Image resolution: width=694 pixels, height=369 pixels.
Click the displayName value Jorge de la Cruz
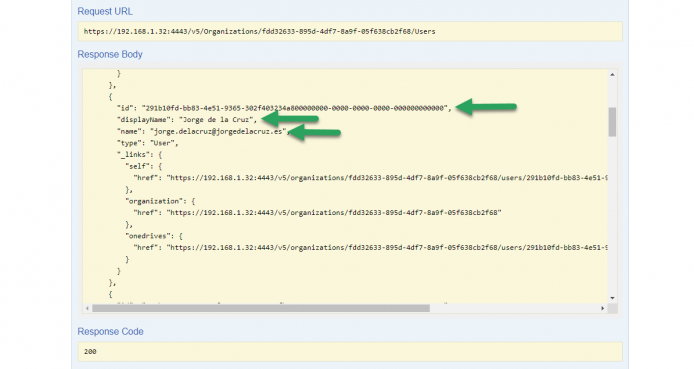tap(216, 119)
